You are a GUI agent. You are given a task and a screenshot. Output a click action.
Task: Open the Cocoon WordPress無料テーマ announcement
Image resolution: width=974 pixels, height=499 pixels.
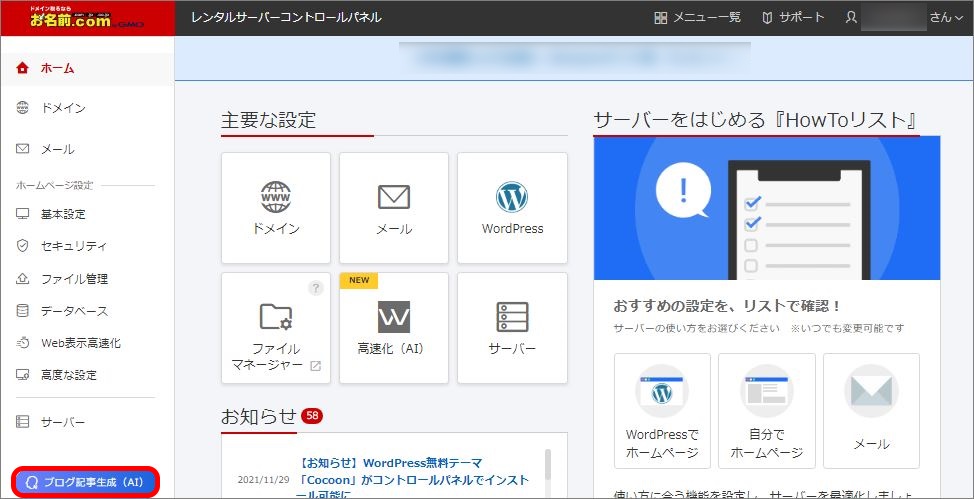[x=414, y=480]
